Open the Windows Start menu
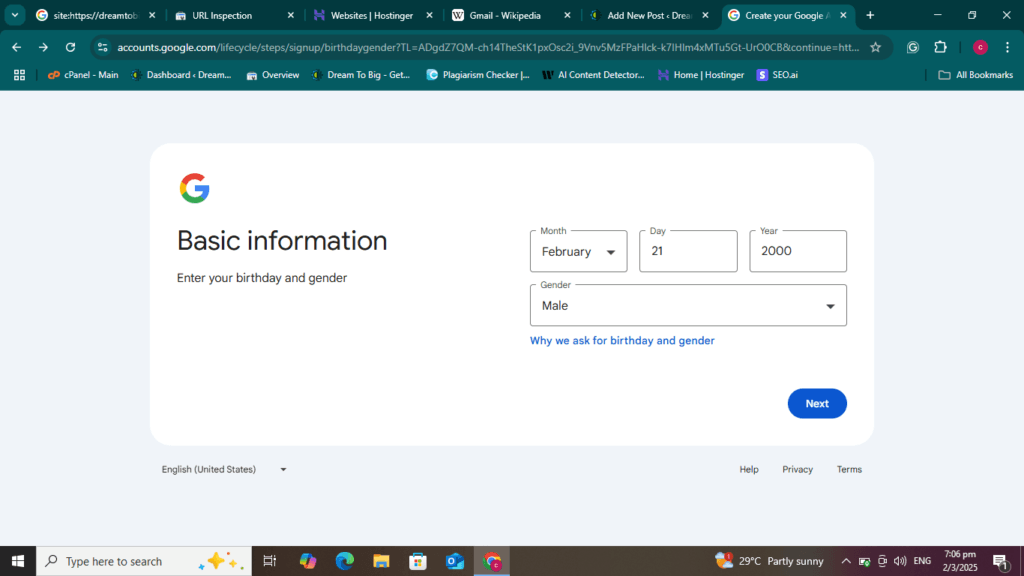 click(18, 561)
